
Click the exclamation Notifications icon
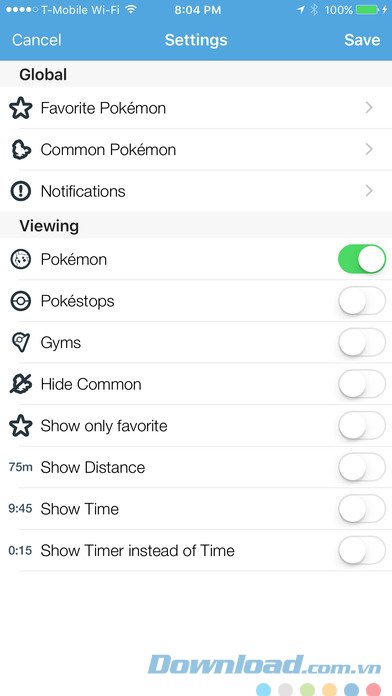coord(20,191)
